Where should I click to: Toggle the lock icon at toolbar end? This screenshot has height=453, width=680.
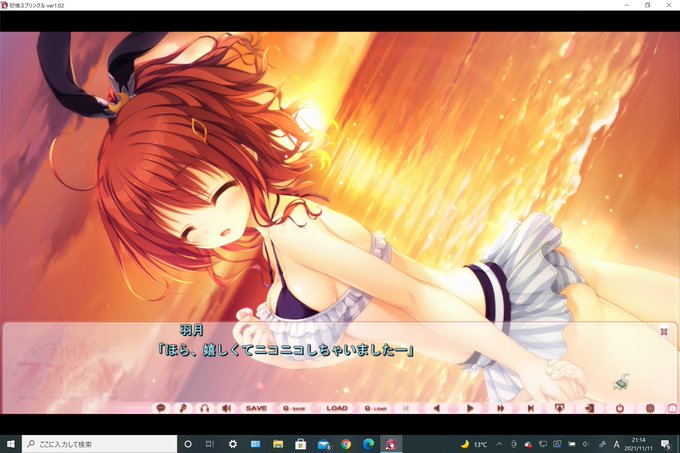point(672,408)
